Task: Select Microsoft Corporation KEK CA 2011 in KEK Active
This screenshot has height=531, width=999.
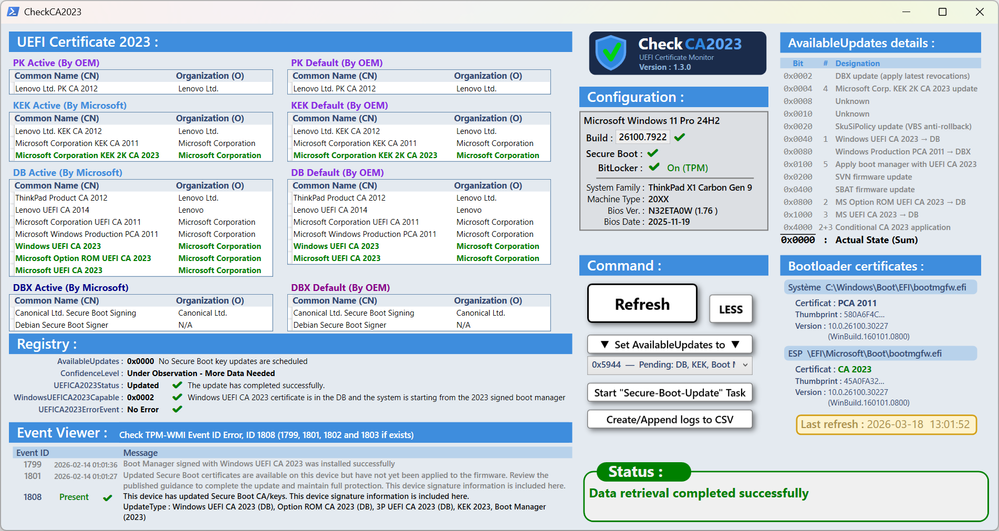Action: (x=141, y=143)
